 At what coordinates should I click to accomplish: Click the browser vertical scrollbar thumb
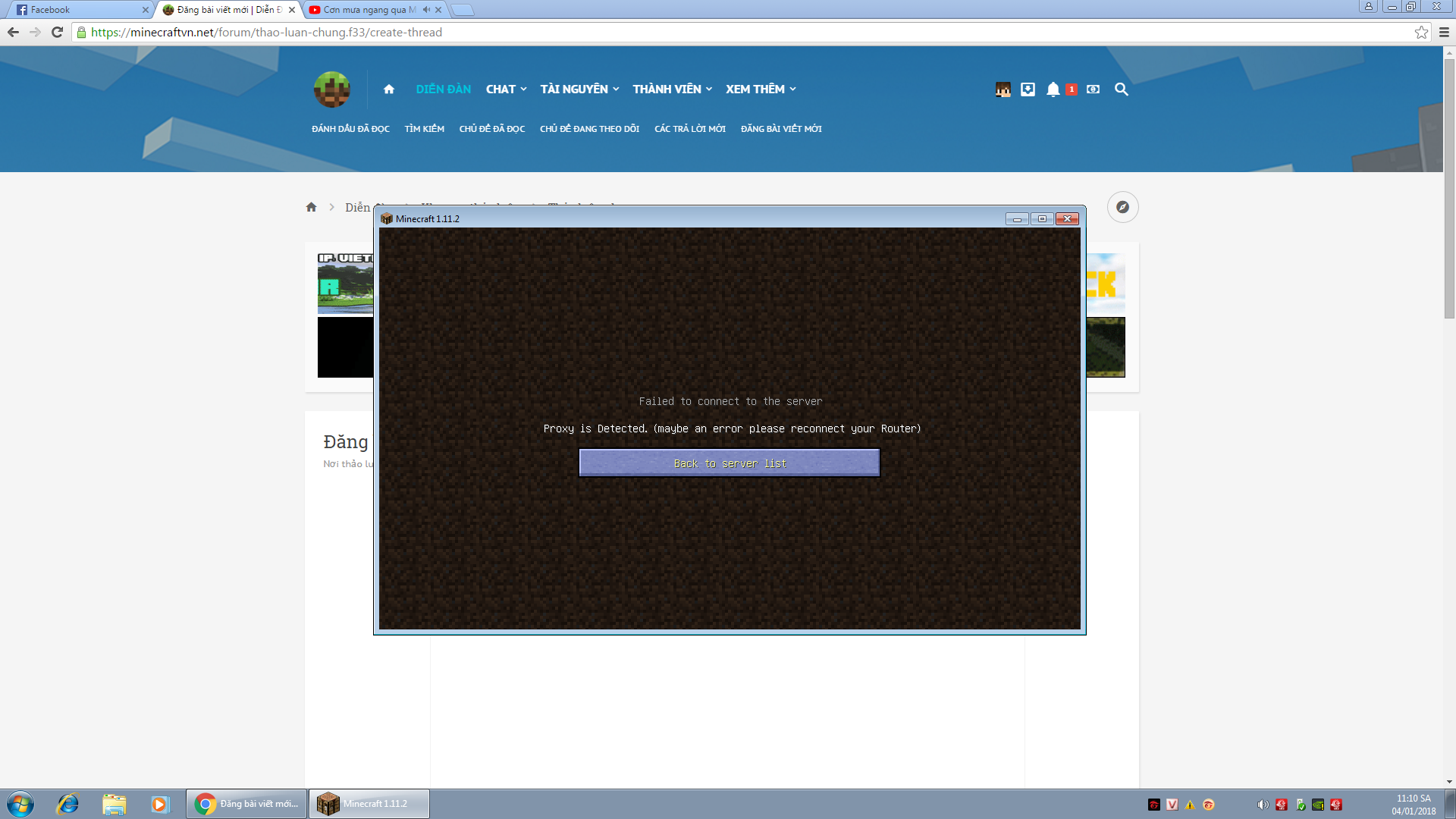(x=1449, y=190)
